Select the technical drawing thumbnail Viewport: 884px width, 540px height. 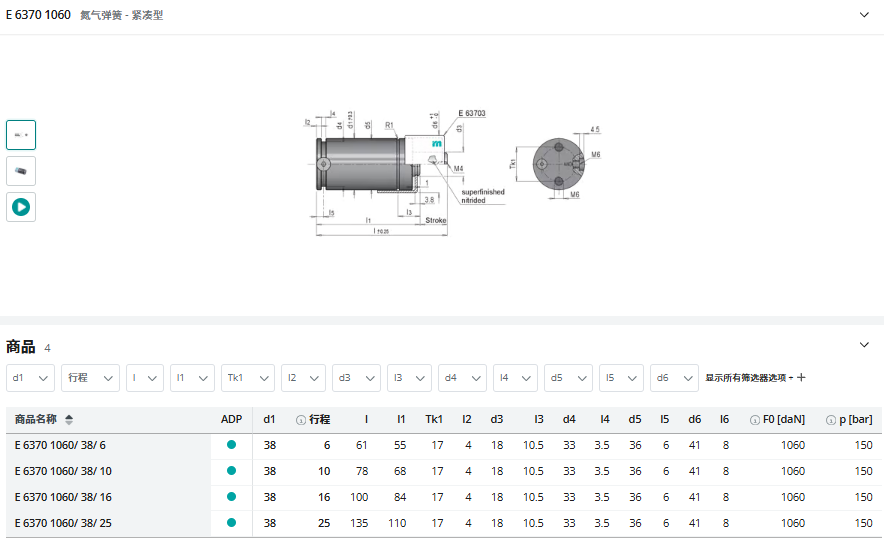[x=21, y=135]
